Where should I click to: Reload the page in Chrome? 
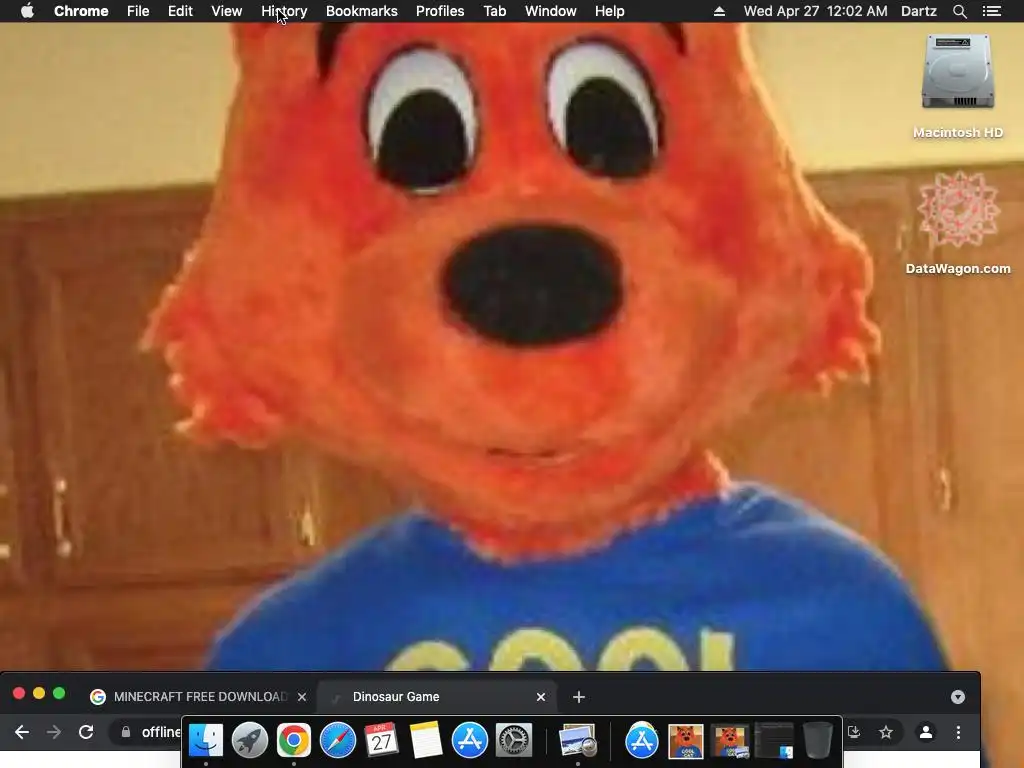pos(86,732)
